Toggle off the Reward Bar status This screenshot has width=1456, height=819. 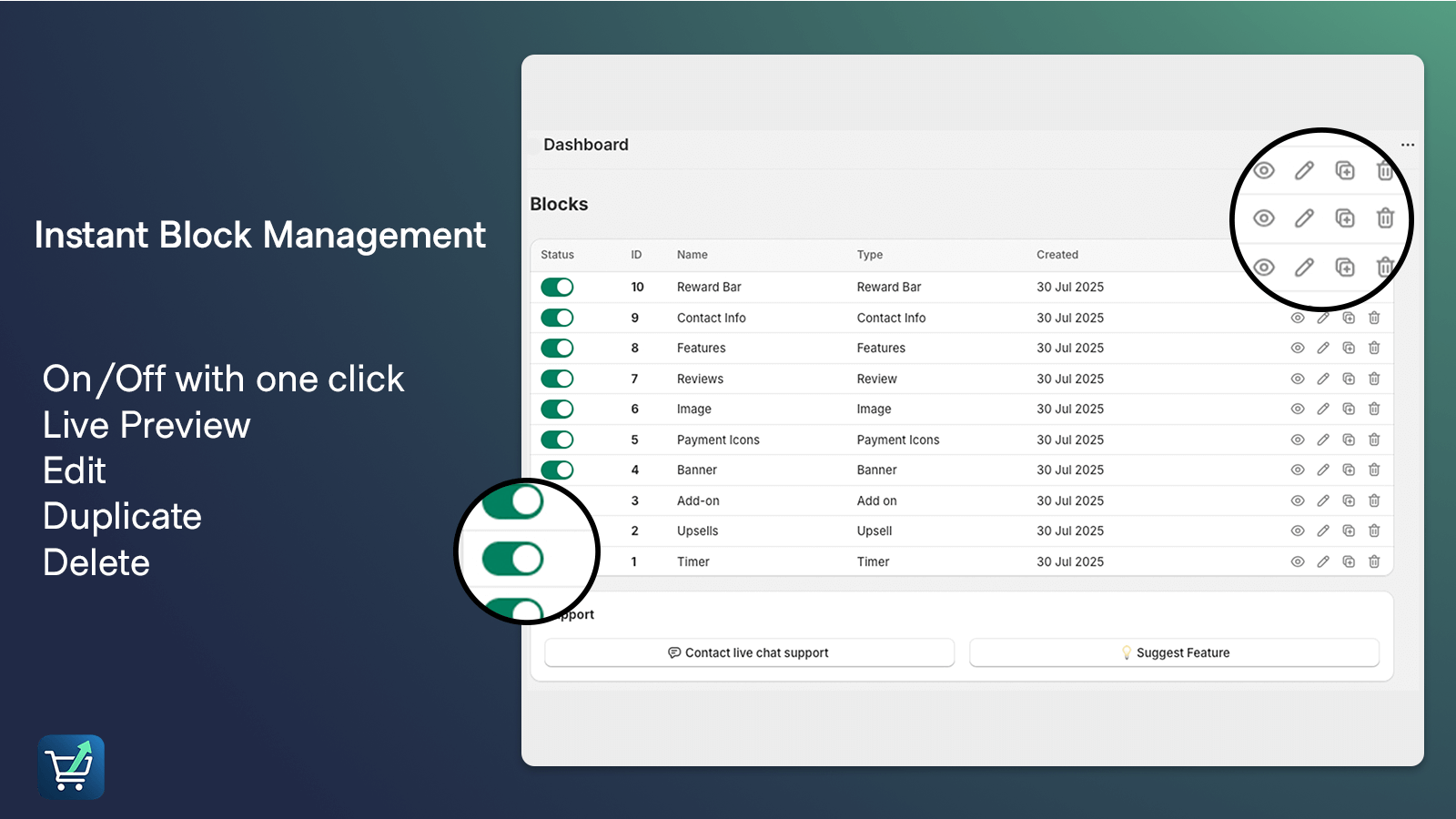pos(556,287)
